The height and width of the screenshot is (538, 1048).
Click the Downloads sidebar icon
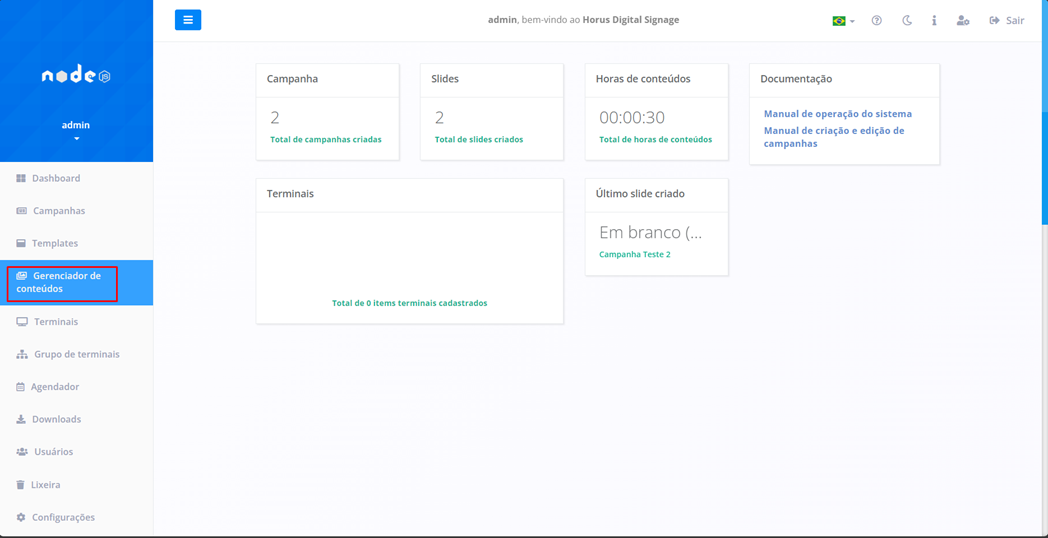[21, 419]
